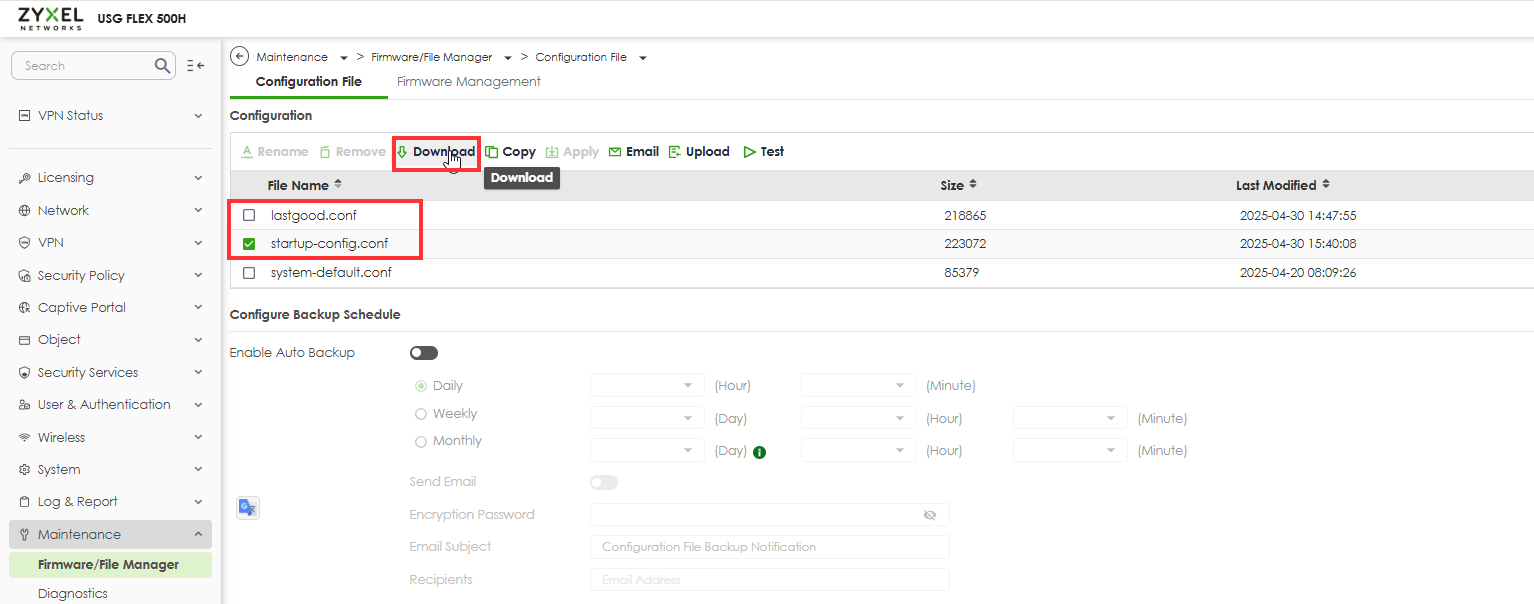Click the Email envelope icon
Viewport: 1534px width, 604px height.
click(x=615, y=152)
